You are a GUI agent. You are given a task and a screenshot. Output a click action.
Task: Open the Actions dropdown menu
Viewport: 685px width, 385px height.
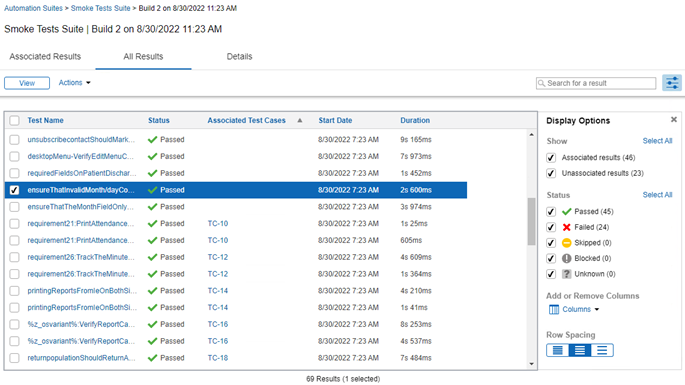pos(74,83)
